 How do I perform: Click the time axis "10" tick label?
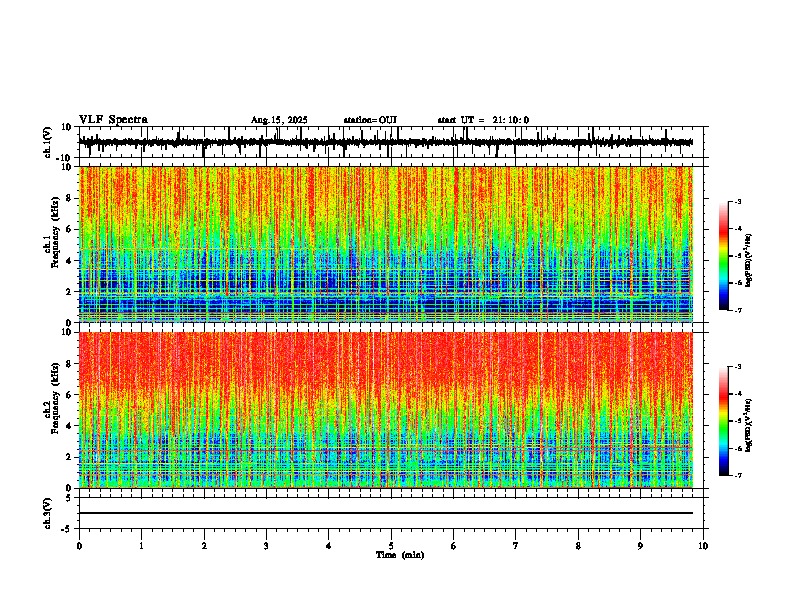click(703, 546)
